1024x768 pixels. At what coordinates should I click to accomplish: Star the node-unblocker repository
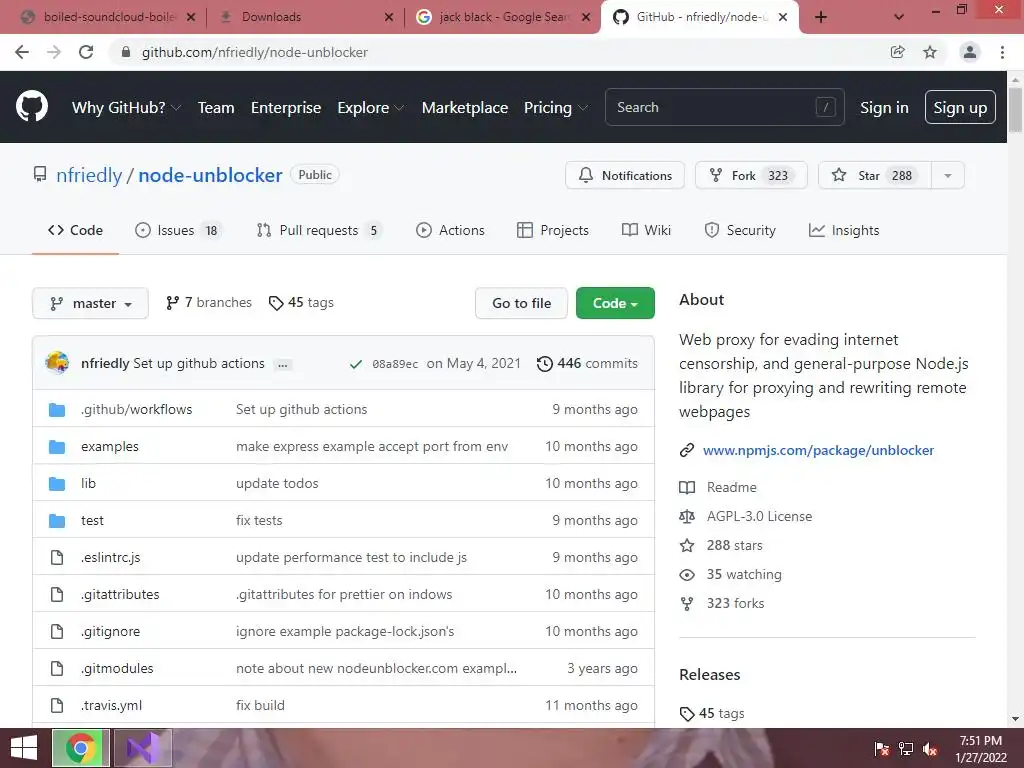pos(874,175)
